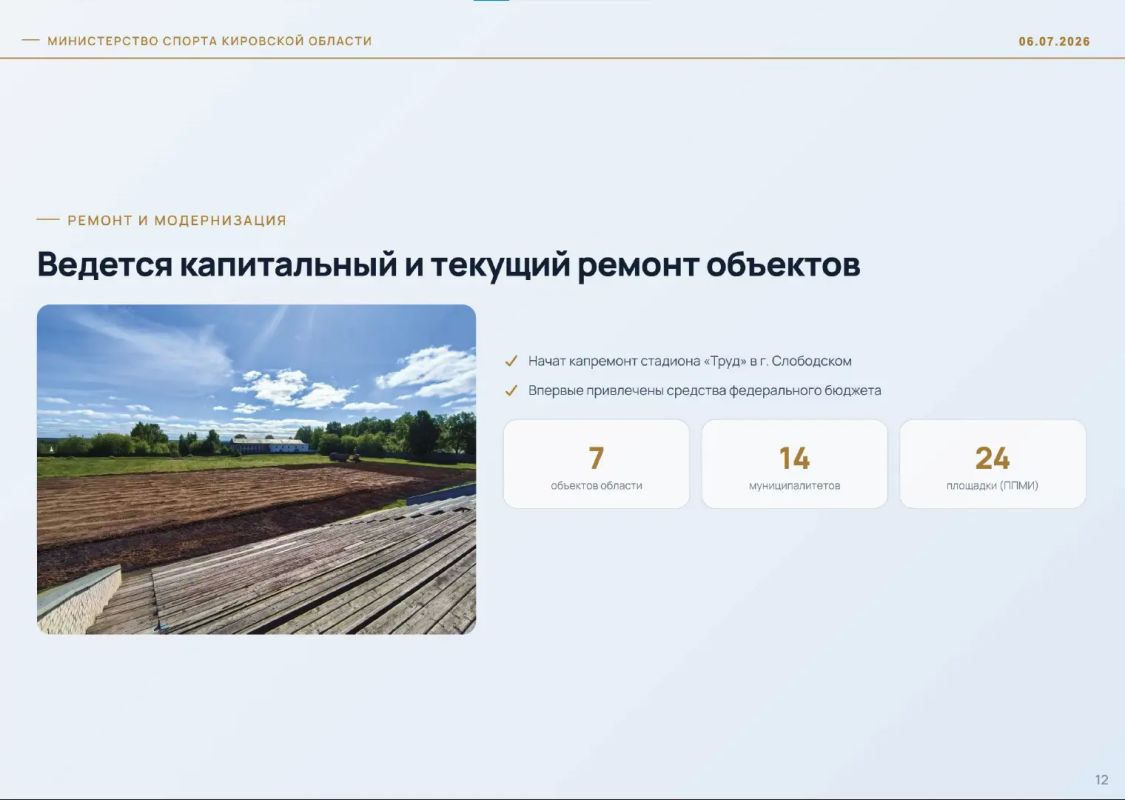Click the «объектов области» caption

pos(596,486)
